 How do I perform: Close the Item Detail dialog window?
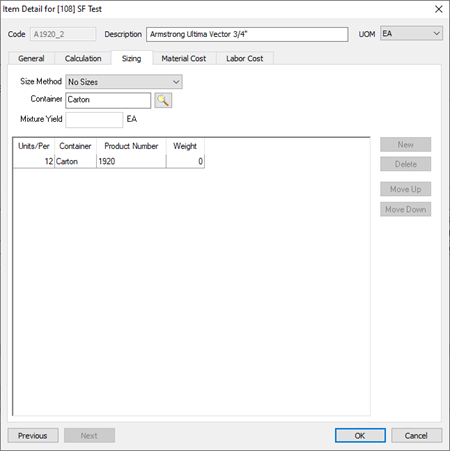click(439, 9)
